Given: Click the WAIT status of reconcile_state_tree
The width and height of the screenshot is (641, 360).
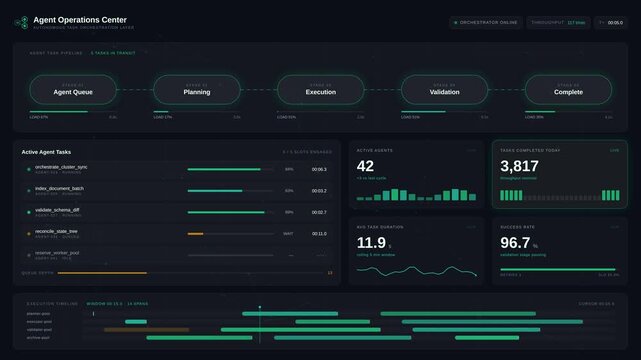Looking at the screenshot, I should point(288,234).
